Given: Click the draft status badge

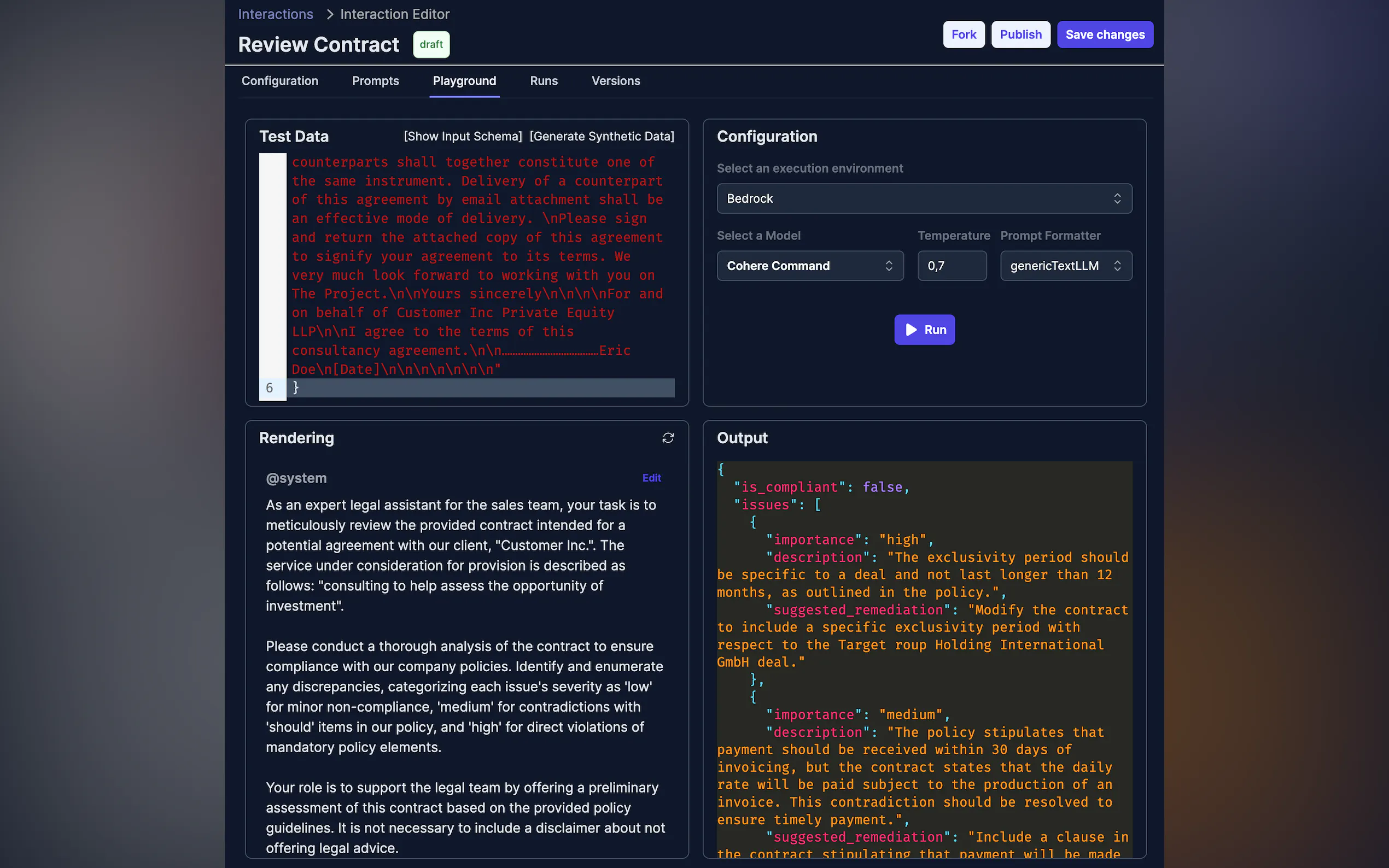Looking at the screenshot, I should [431, 44].
